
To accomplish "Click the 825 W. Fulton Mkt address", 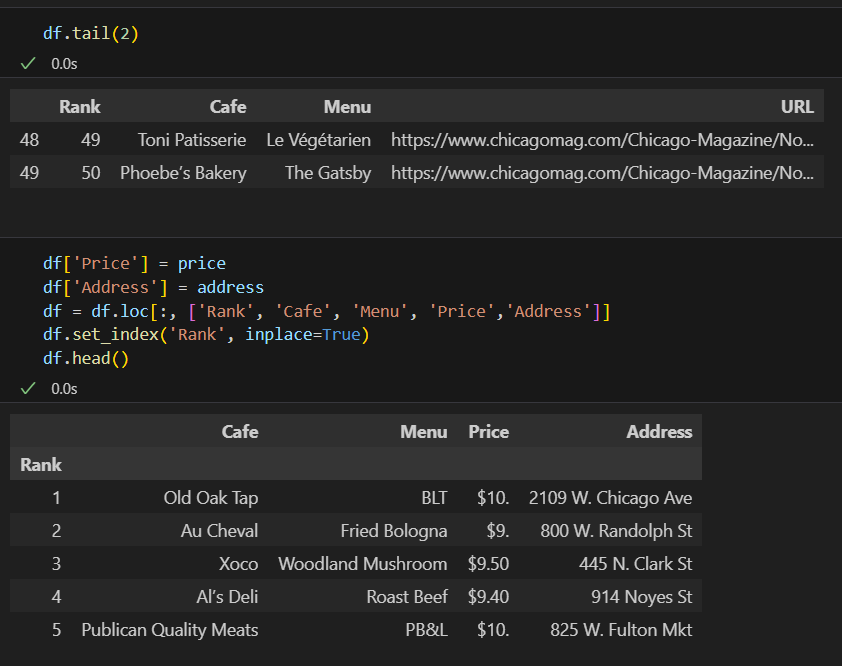I will [x=621, y=629].
